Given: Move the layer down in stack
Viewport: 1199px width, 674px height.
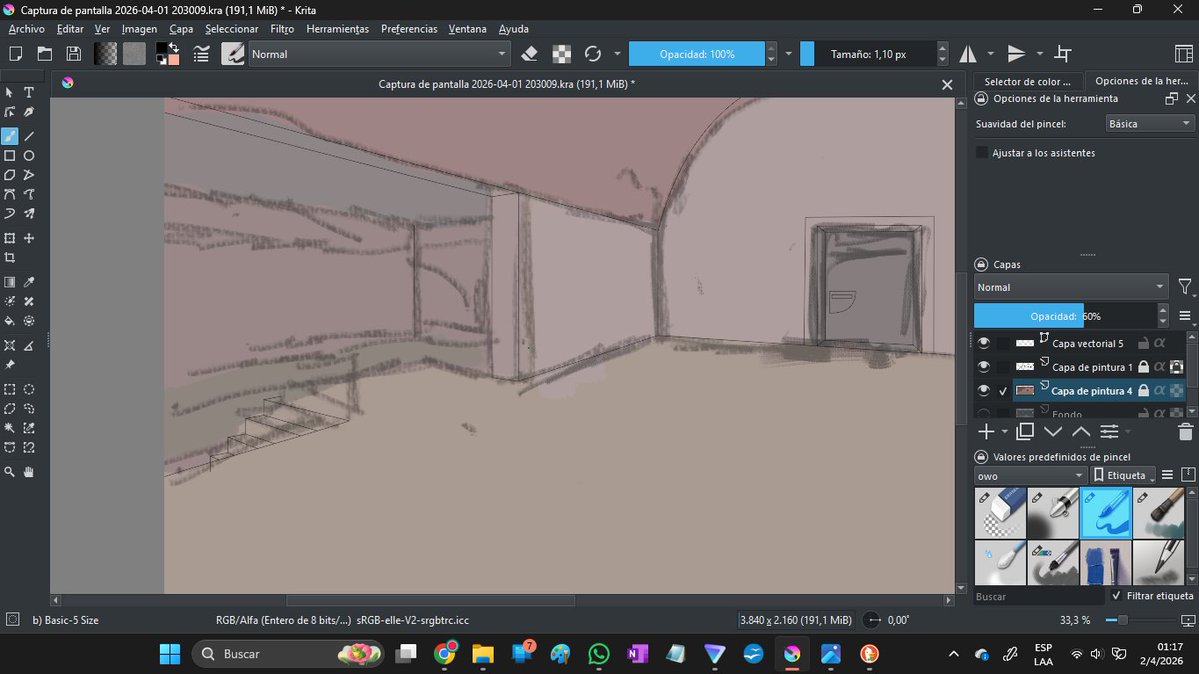Looking at the screenshot, I should [x=1053, y=431].
